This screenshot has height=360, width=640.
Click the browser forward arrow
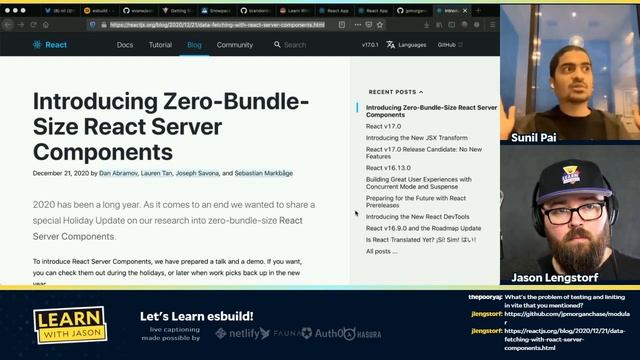click(21, 25)
